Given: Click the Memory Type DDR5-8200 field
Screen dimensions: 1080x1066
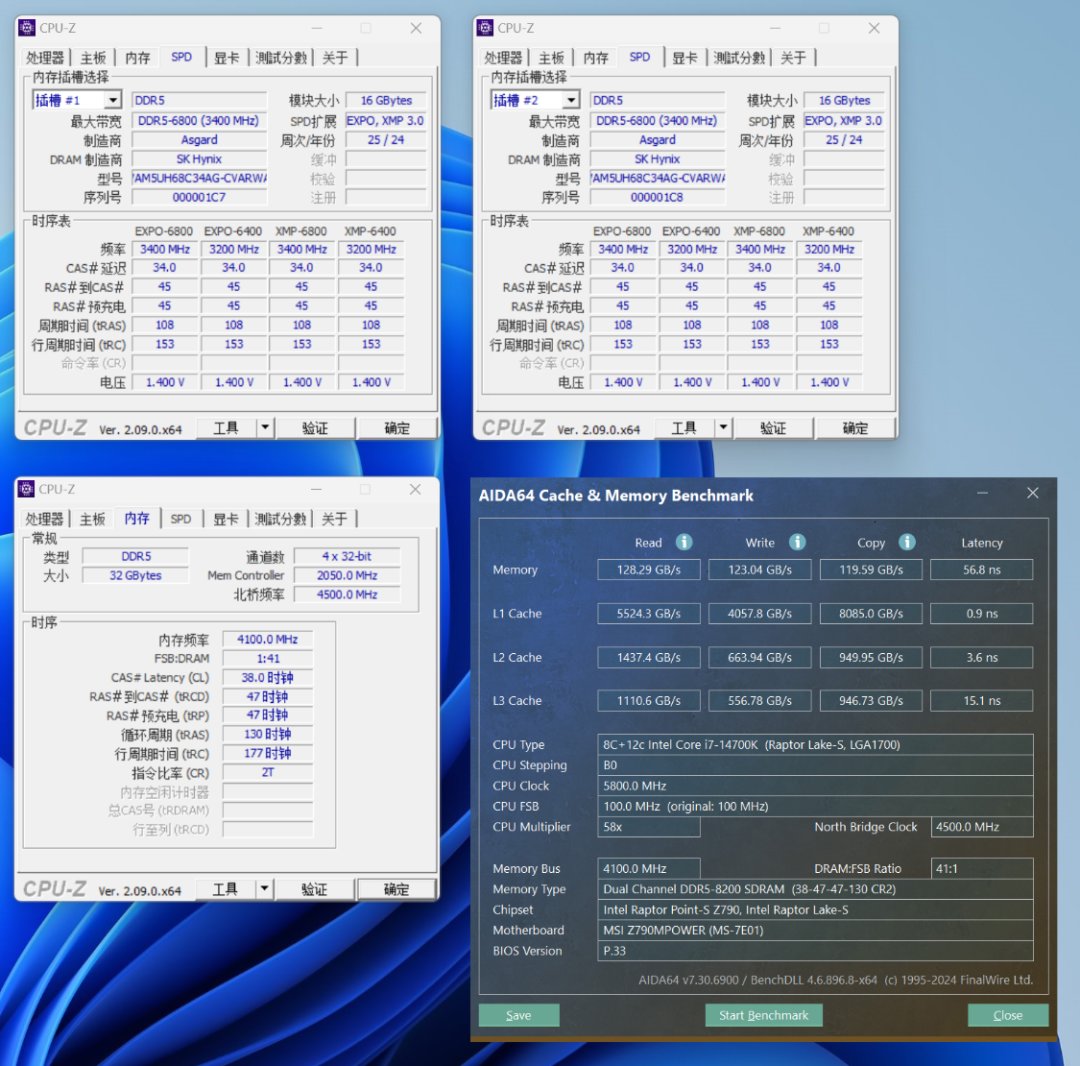Looking at the screenshot, I should (815, 889).
